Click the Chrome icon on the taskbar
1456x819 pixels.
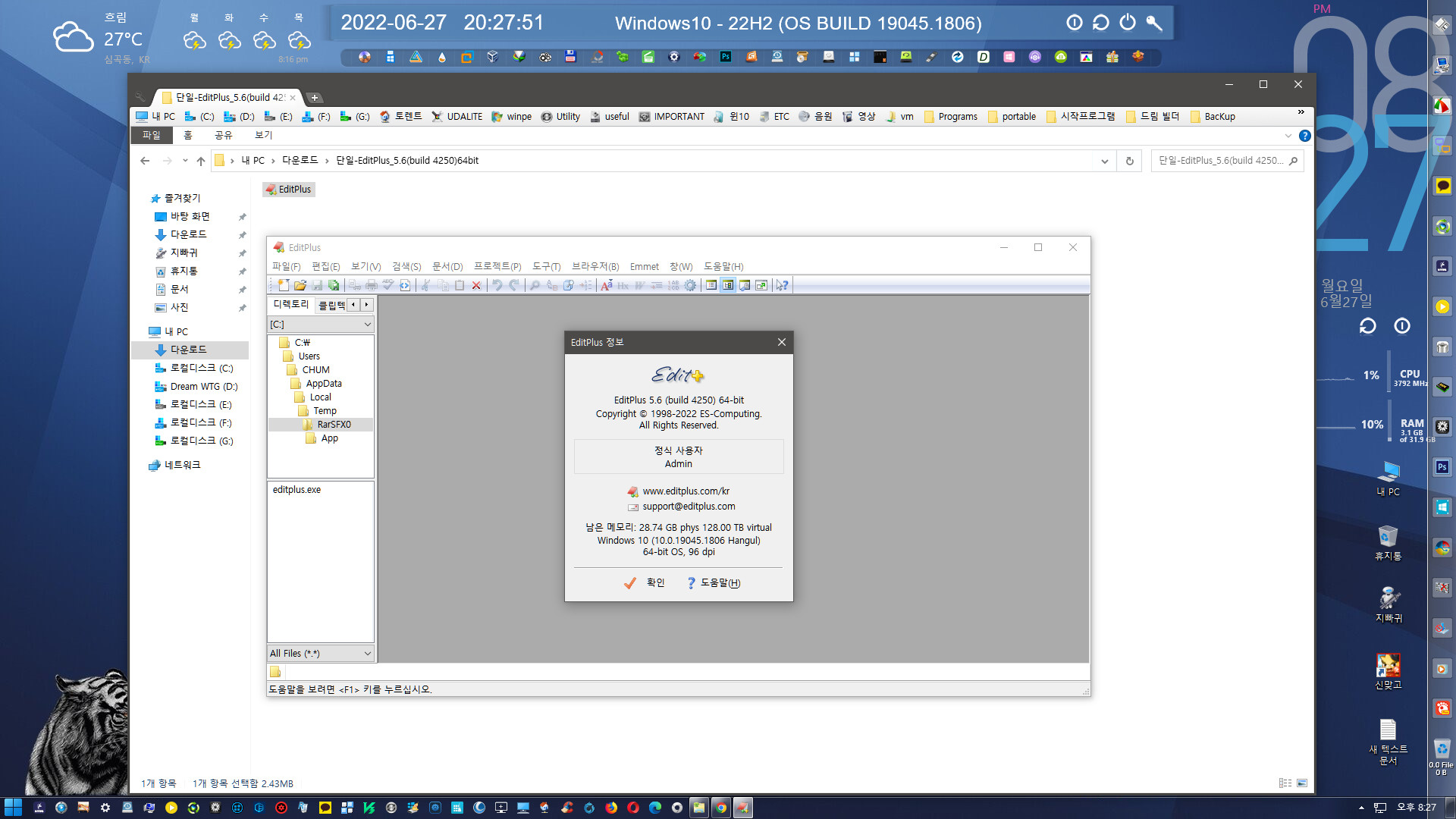(x=721, y=808)
